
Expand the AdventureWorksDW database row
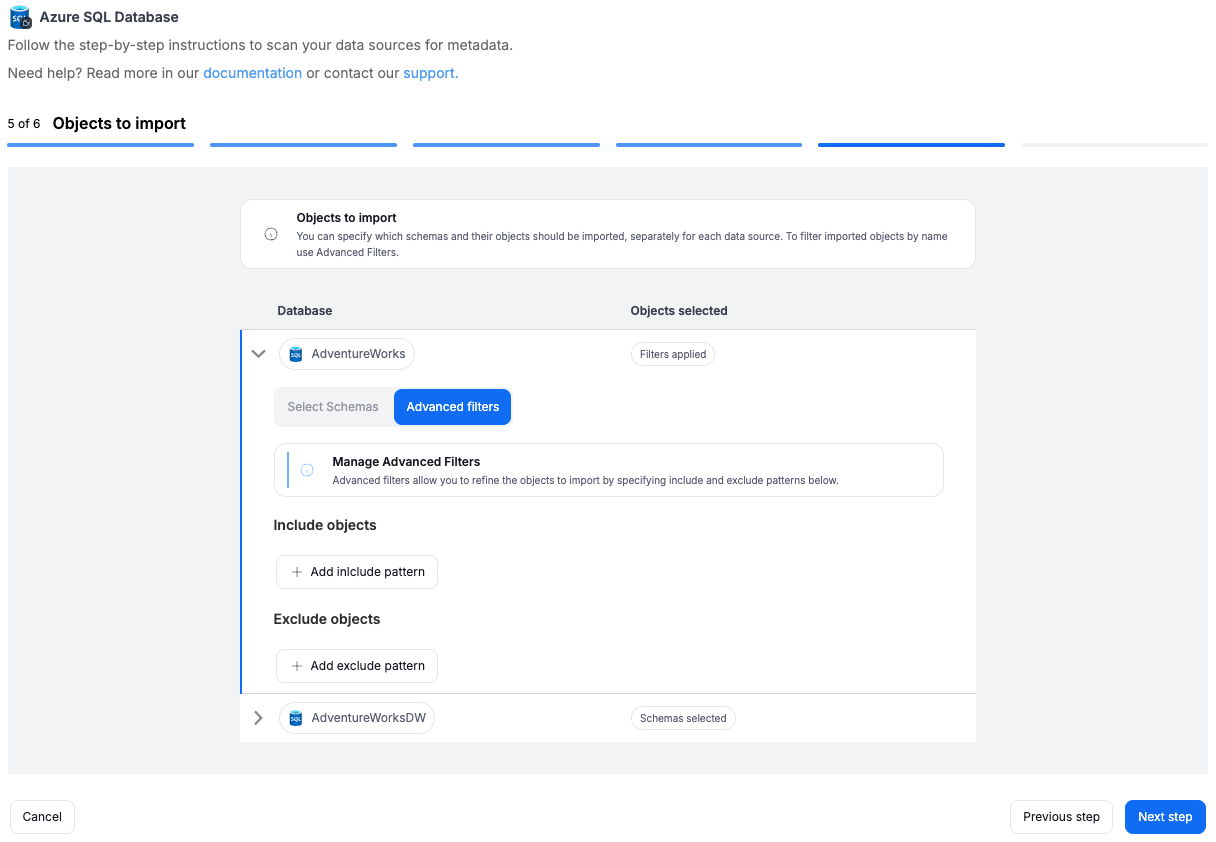[258, 718]
